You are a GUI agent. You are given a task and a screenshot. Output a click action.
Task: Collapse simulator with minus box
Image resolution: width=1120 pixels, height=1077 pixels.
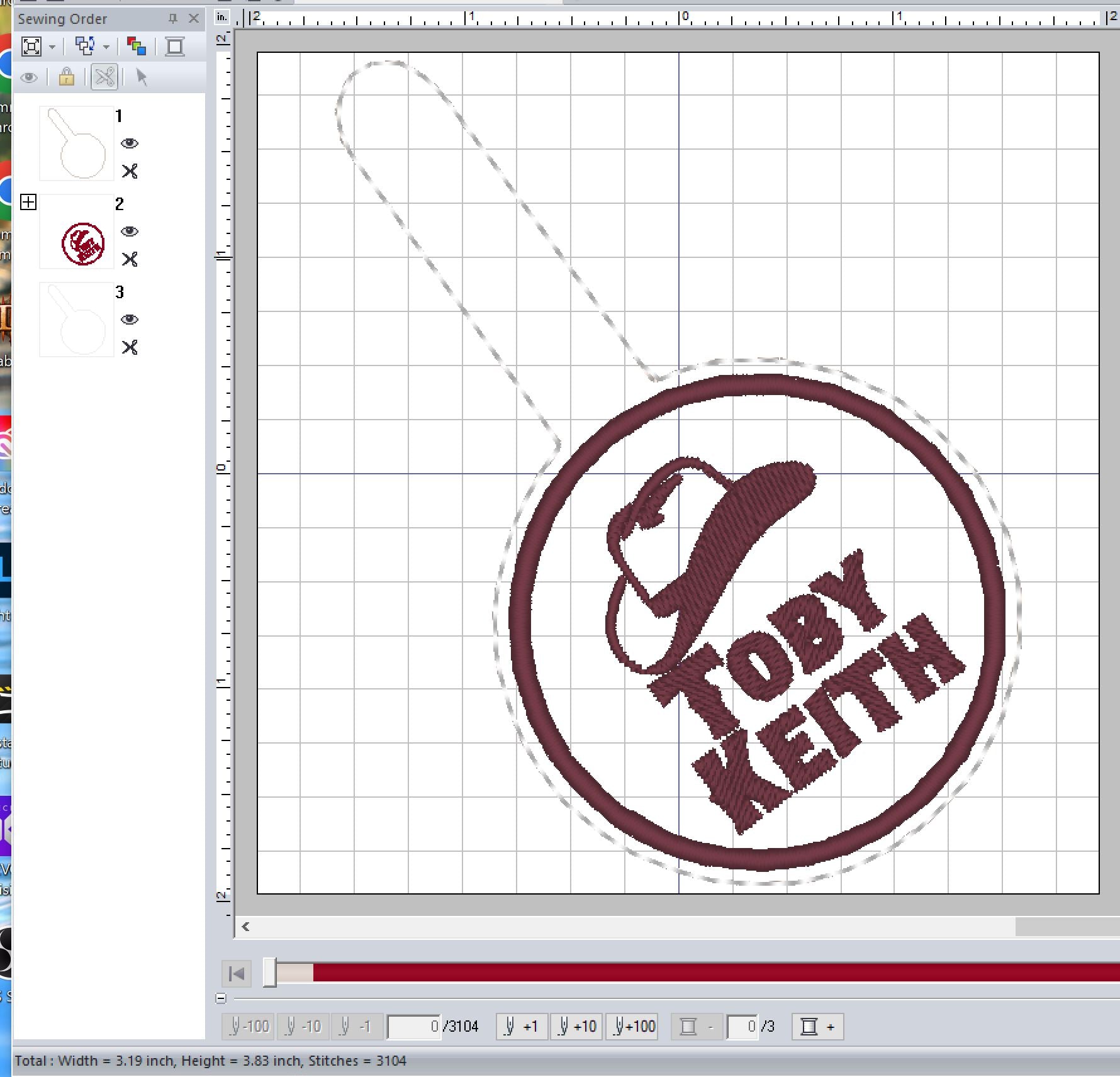click(x=221, y=998)
